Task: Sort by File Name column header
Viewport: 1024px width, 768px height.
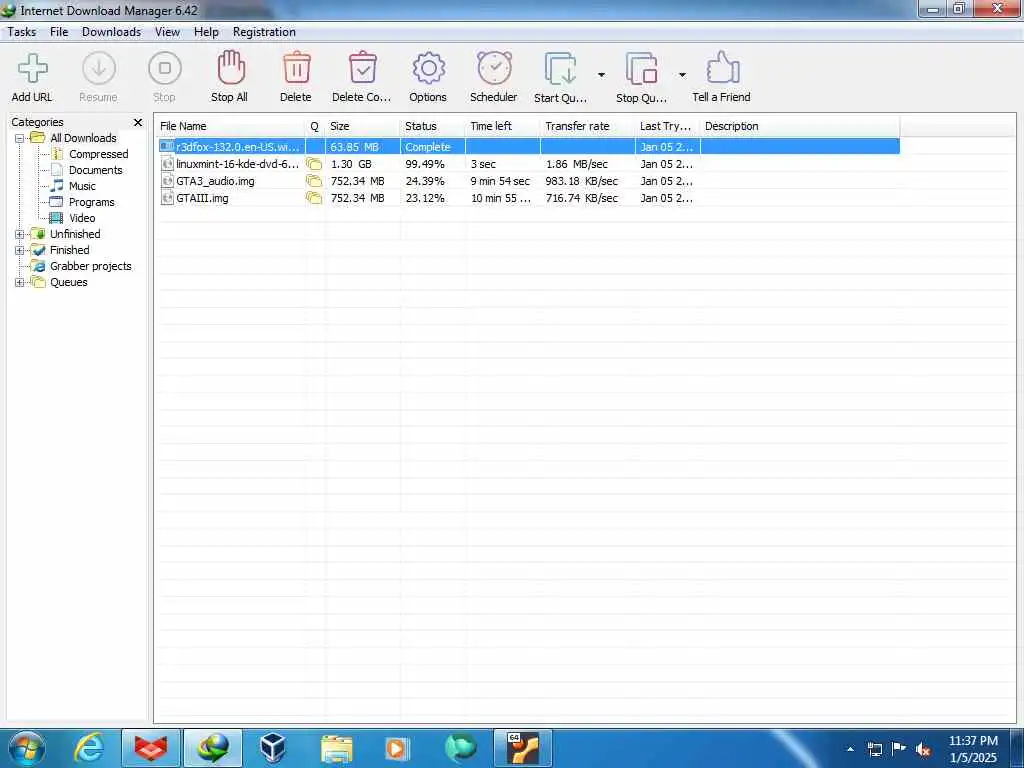Action: [230, 126]
